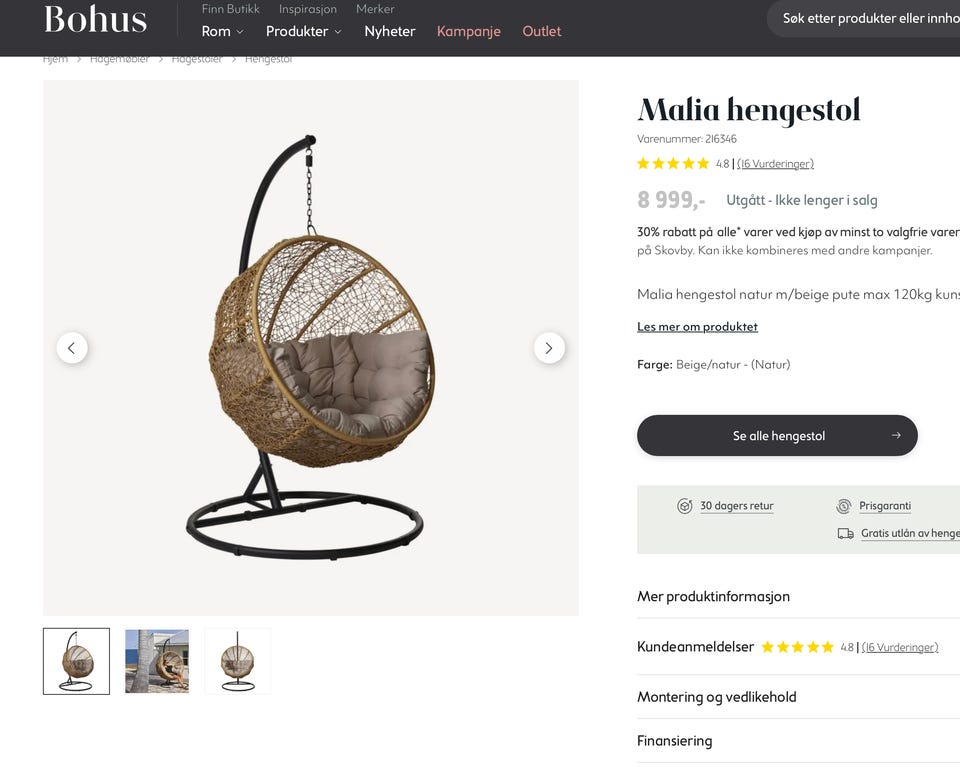Expand Mer produktinformasjon section
The image size is (960, 767).
coord(798,596)
